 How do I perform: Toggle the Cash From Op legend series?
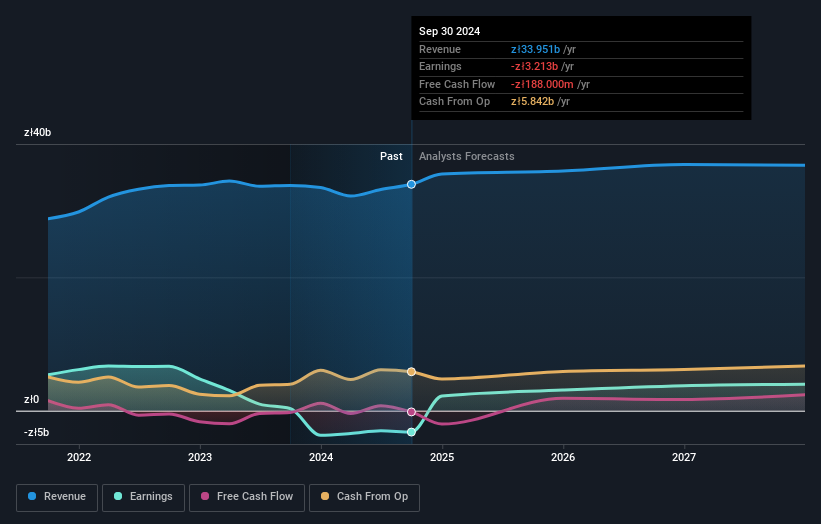point(364,497)
